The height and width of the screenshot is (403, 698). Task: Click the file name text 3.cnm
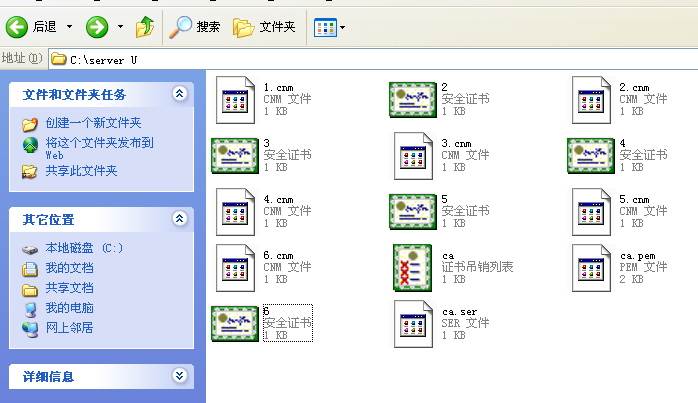coord(456,143)
